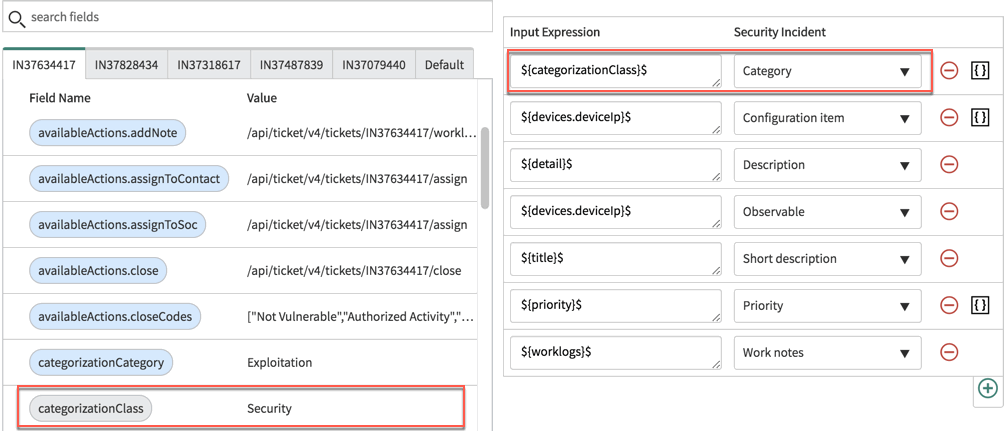The height and width of the screenshot is (431, 1004).
Task: Switch to the IN37828434 tab
Action: [126, 65]
